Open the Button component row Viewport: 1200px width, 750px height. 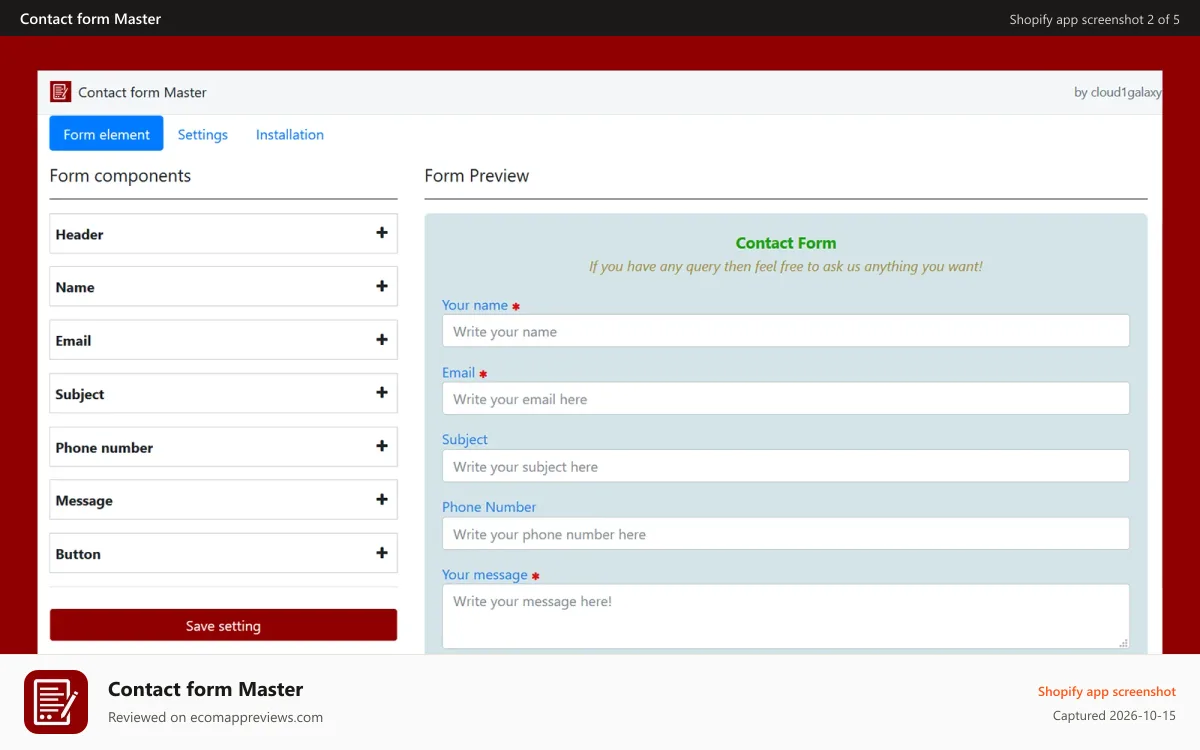tap(223, 553)
